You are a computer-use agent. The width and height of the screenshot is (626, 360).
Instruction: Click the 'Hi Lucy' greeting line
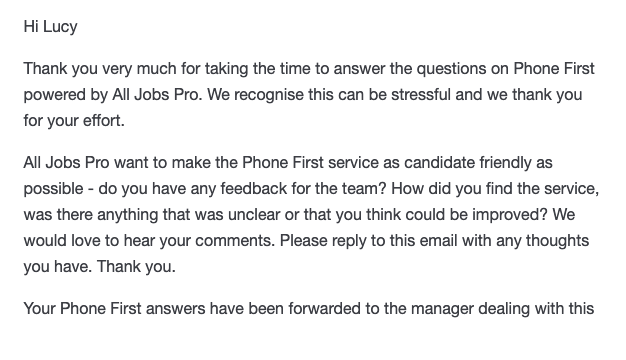click(50, 27)
